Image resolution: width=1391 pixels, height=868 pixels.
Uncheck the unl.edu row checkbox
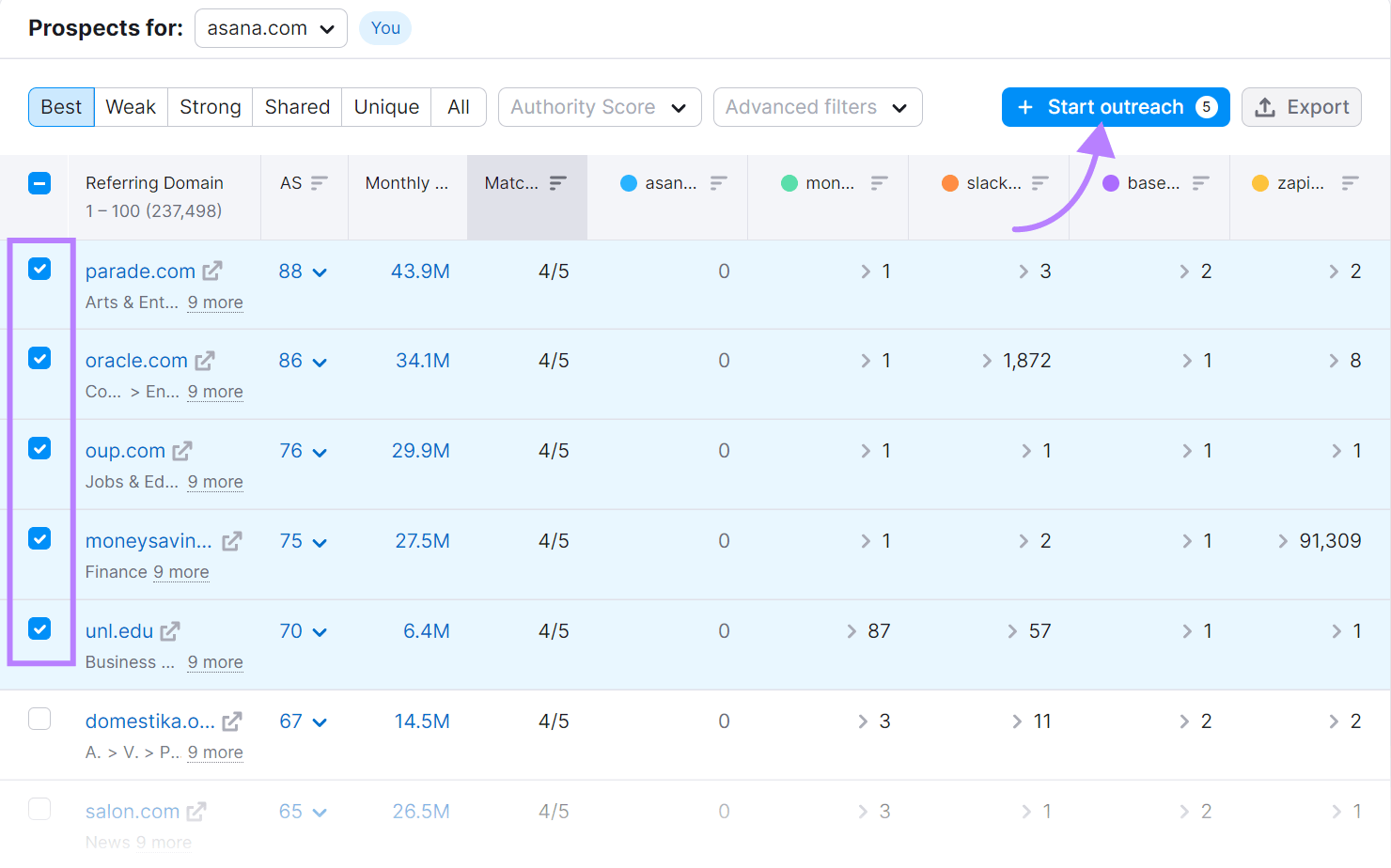click(39, 628)
